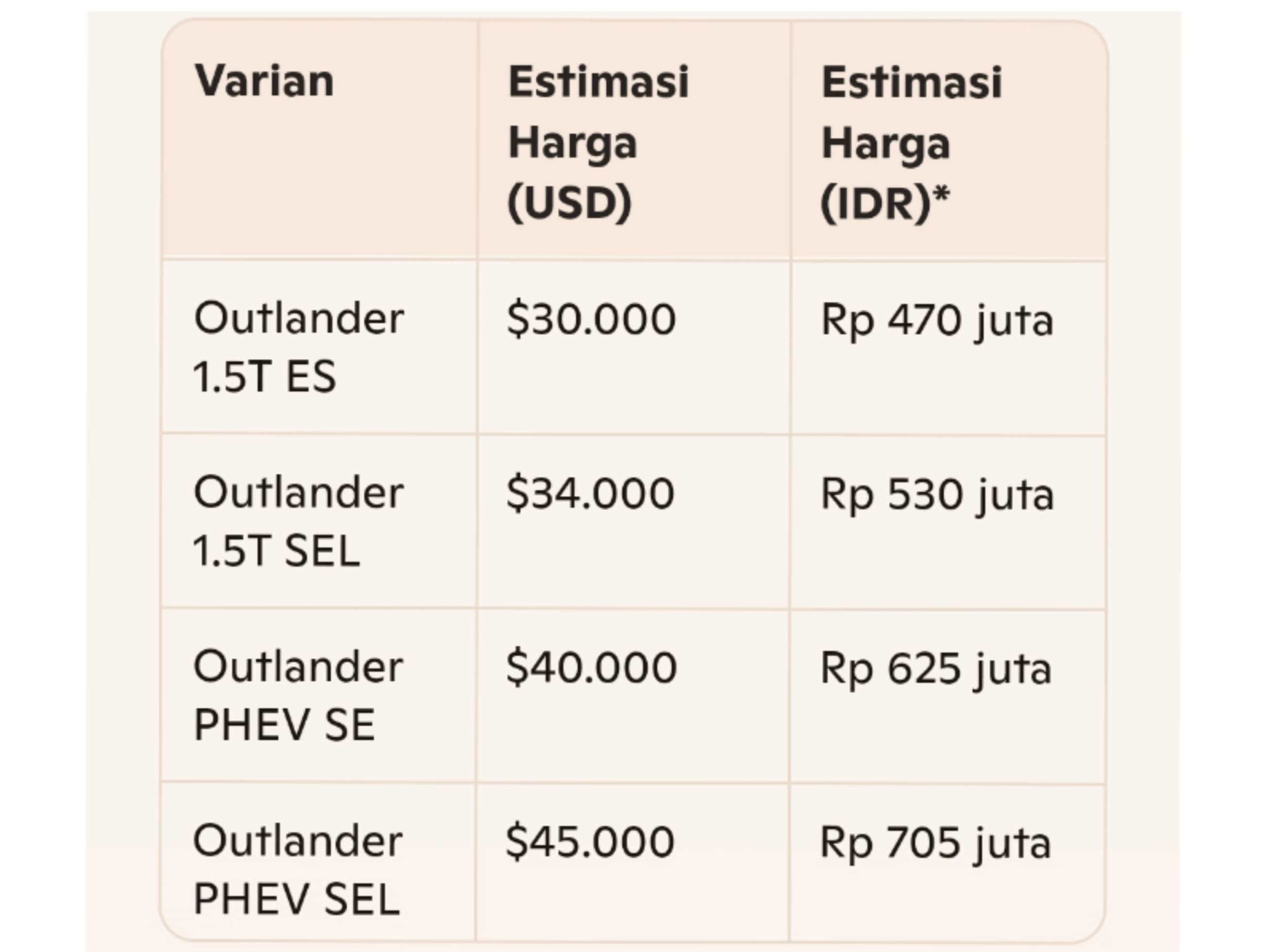
Task: Click the Varian column header
Action: [264, 81]
